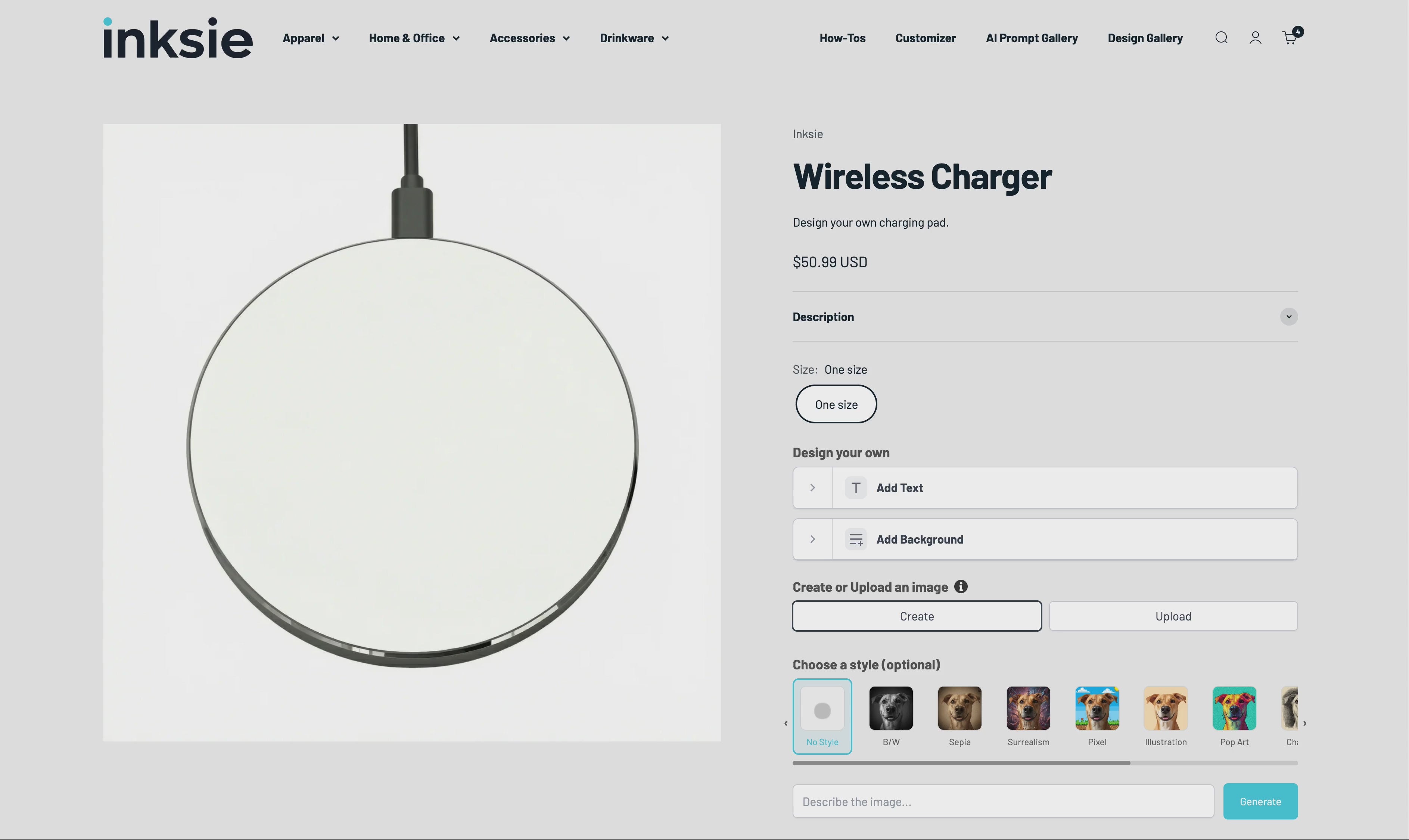Screen dimensions: 1409x840
Task: Expand the Description section
Action: [x=1288, y=317]
